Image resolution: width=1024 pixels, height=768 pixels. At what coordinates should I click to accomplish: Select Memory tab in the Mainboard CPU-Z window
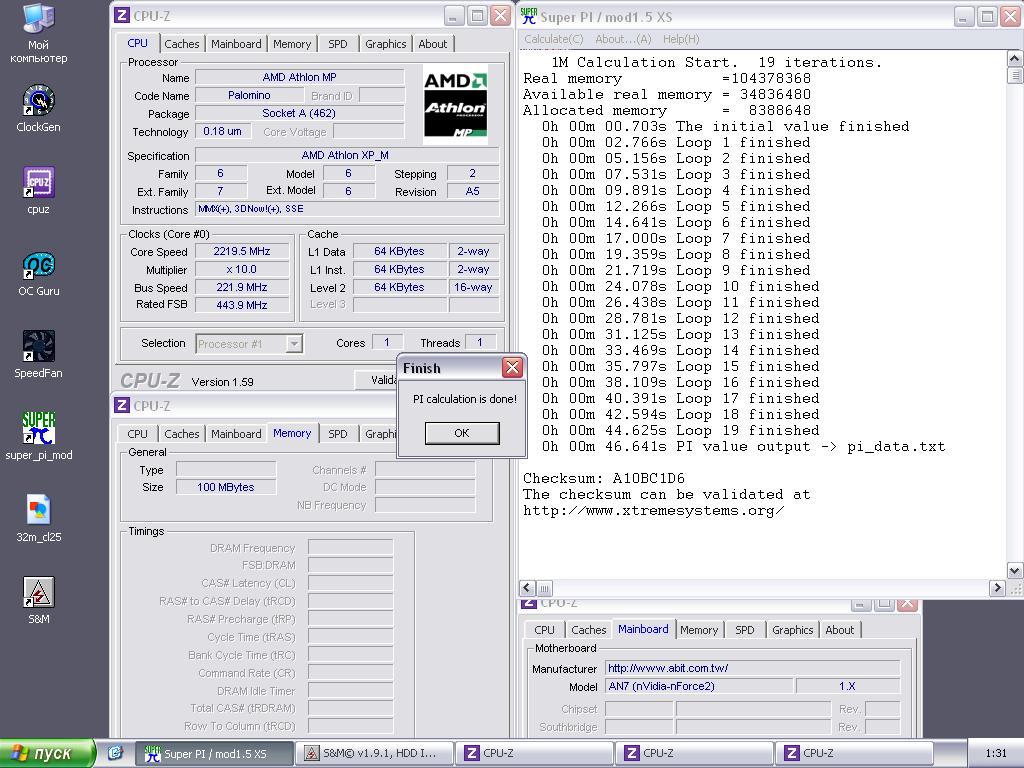click(699, 630)
